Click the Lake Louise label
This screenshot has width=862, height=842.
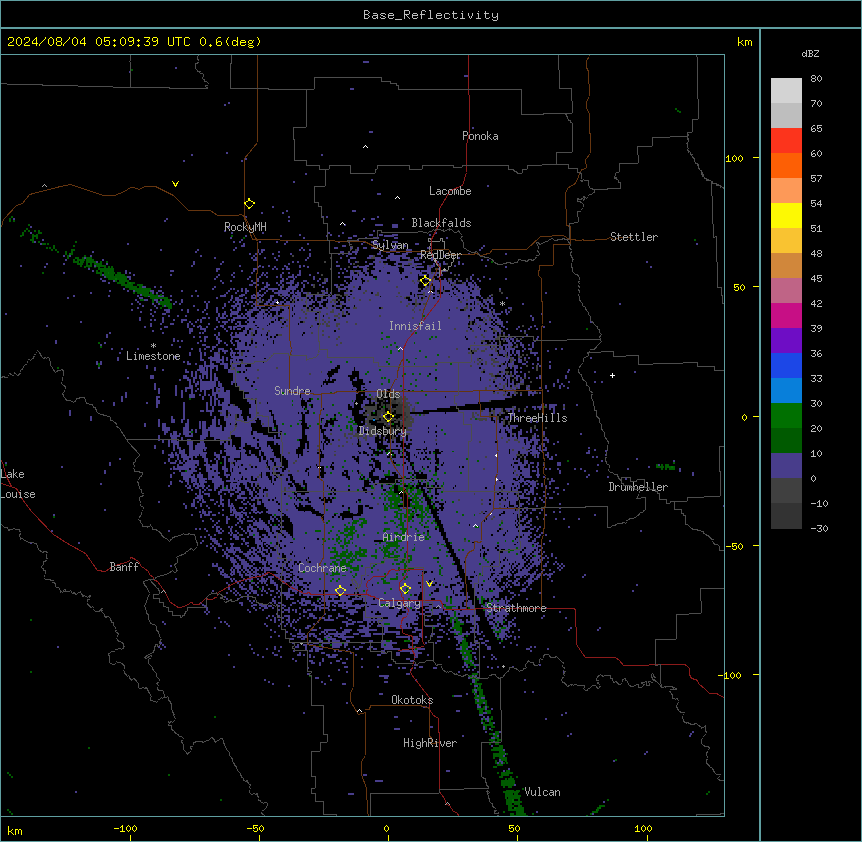18,484
